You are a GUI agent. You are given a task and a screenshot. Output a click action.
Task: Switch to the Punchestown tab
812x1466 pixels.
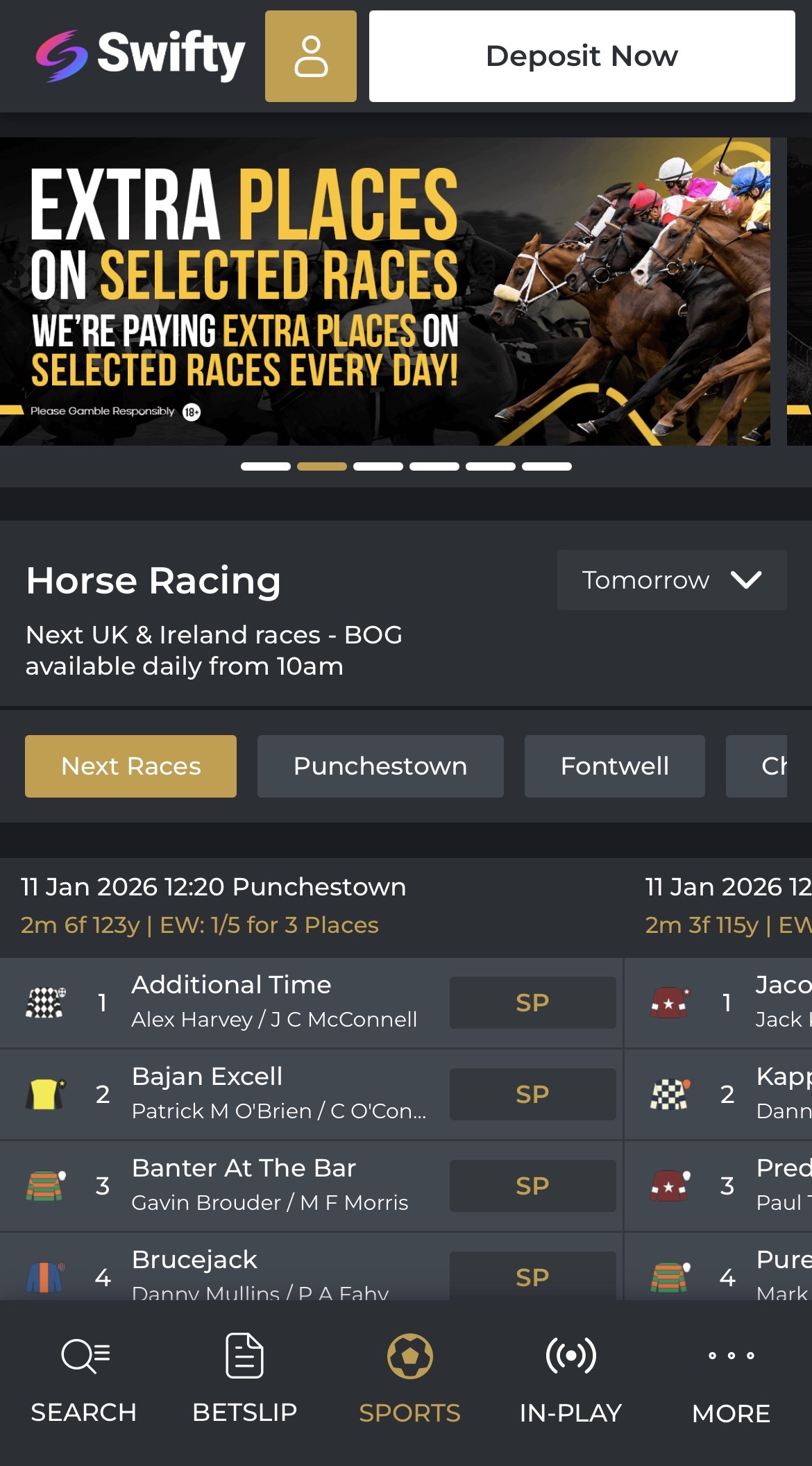[380, 766]
